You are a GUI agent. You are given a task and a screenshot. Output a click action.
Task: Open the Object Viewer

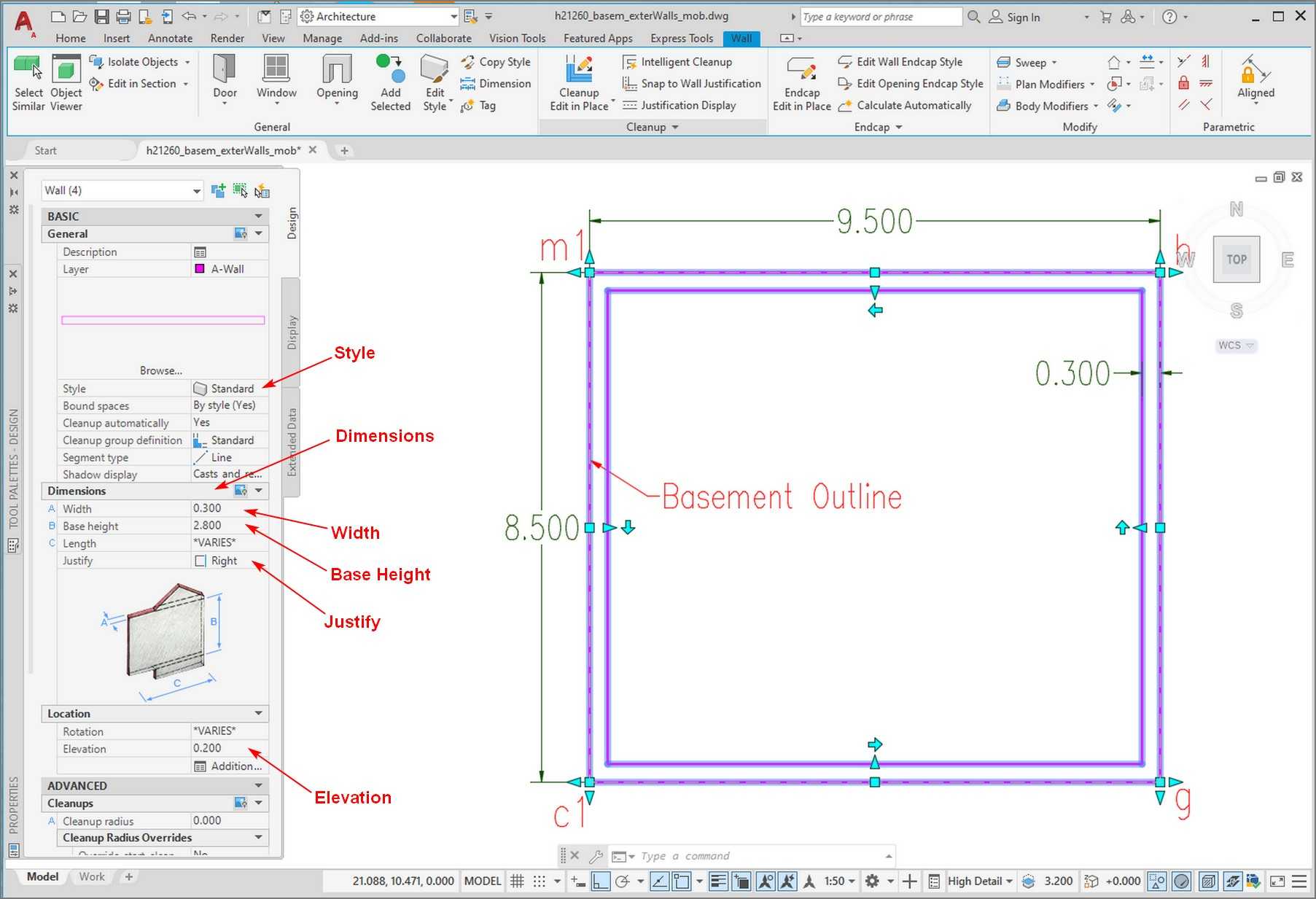coord(66,83)
